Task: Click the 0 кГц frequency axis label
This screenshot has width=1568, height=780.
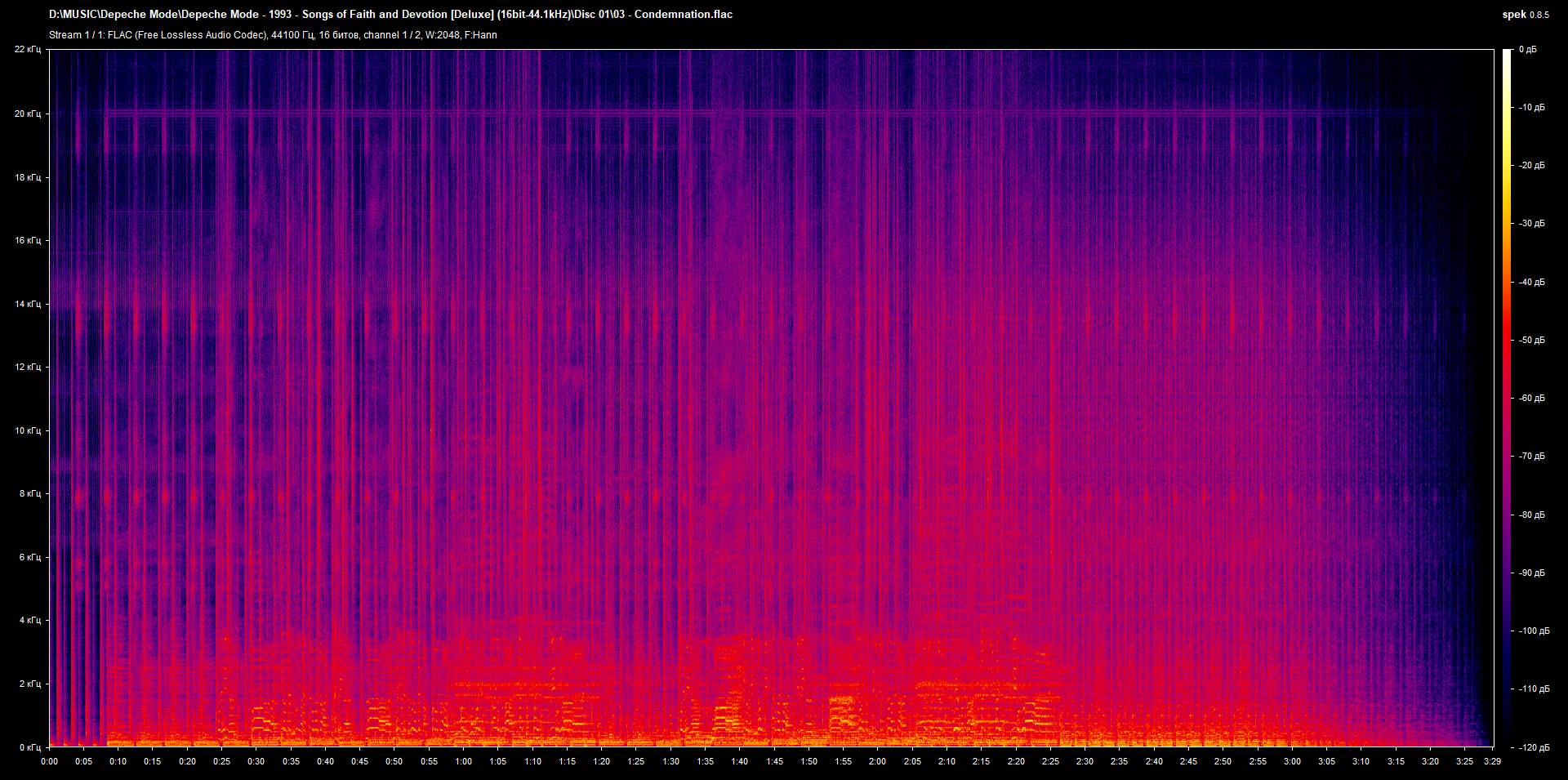Action: point(29,747)
